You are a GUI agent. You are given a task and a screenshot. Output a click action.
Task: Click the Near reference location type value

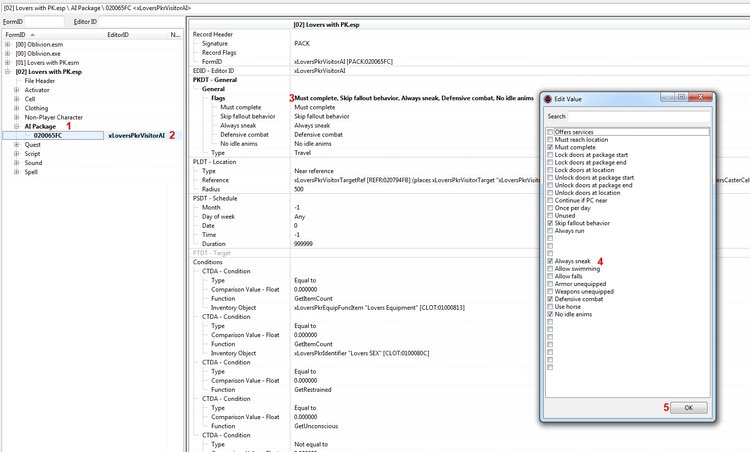pyautogui.click(x=314, y=171)
